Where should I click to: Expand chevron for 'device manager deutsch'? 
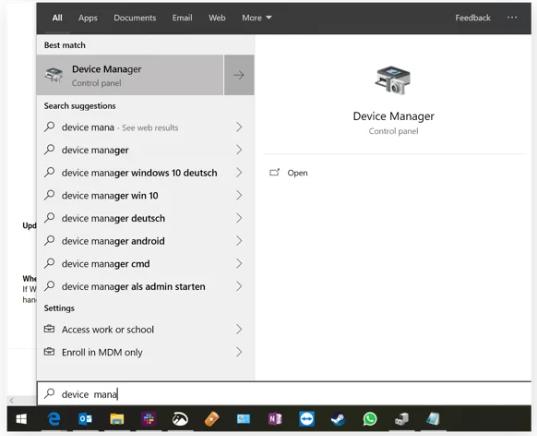tap(239, 218)
